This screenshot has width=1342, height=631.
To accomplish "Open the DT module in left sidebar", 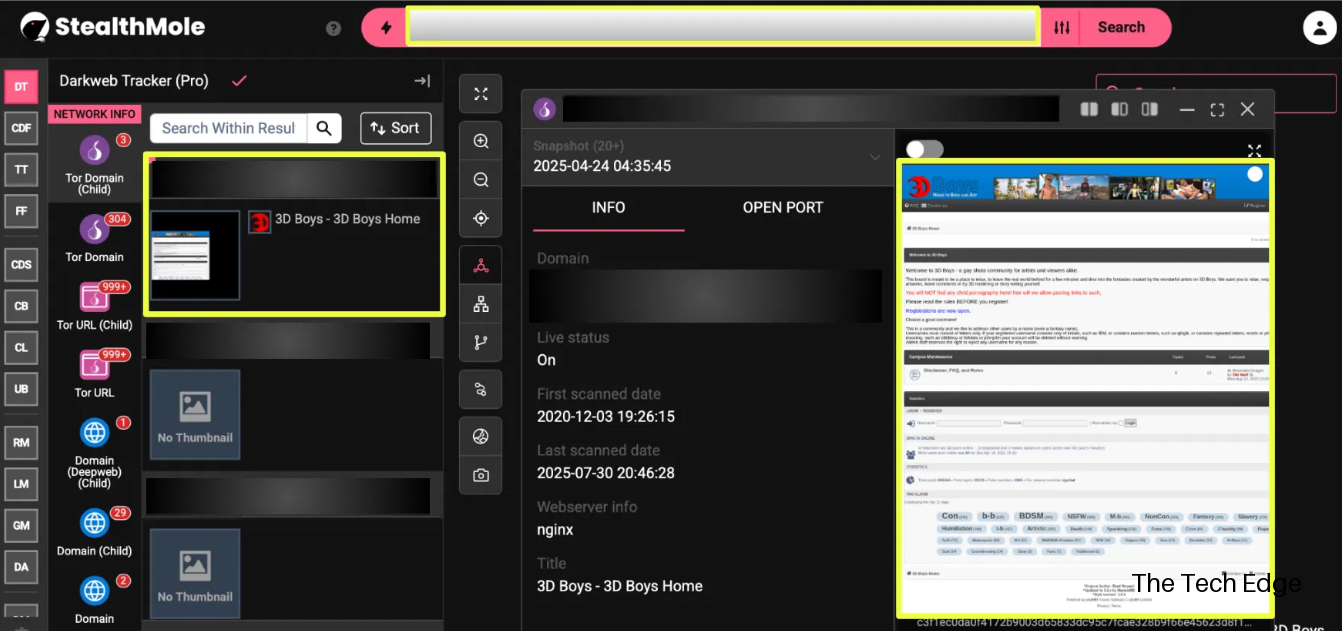I will coord(21,87).
